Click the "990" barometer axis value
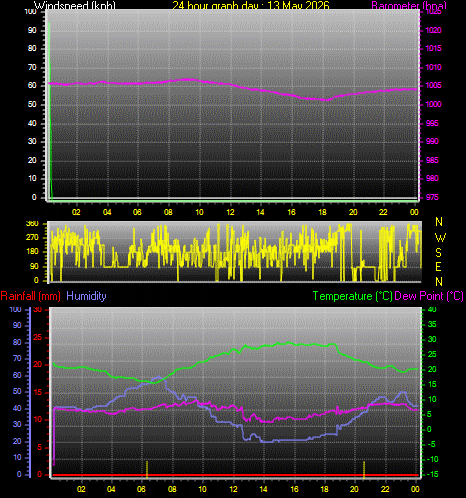Screen dimensions: 466x498 [x=432, y=141]
